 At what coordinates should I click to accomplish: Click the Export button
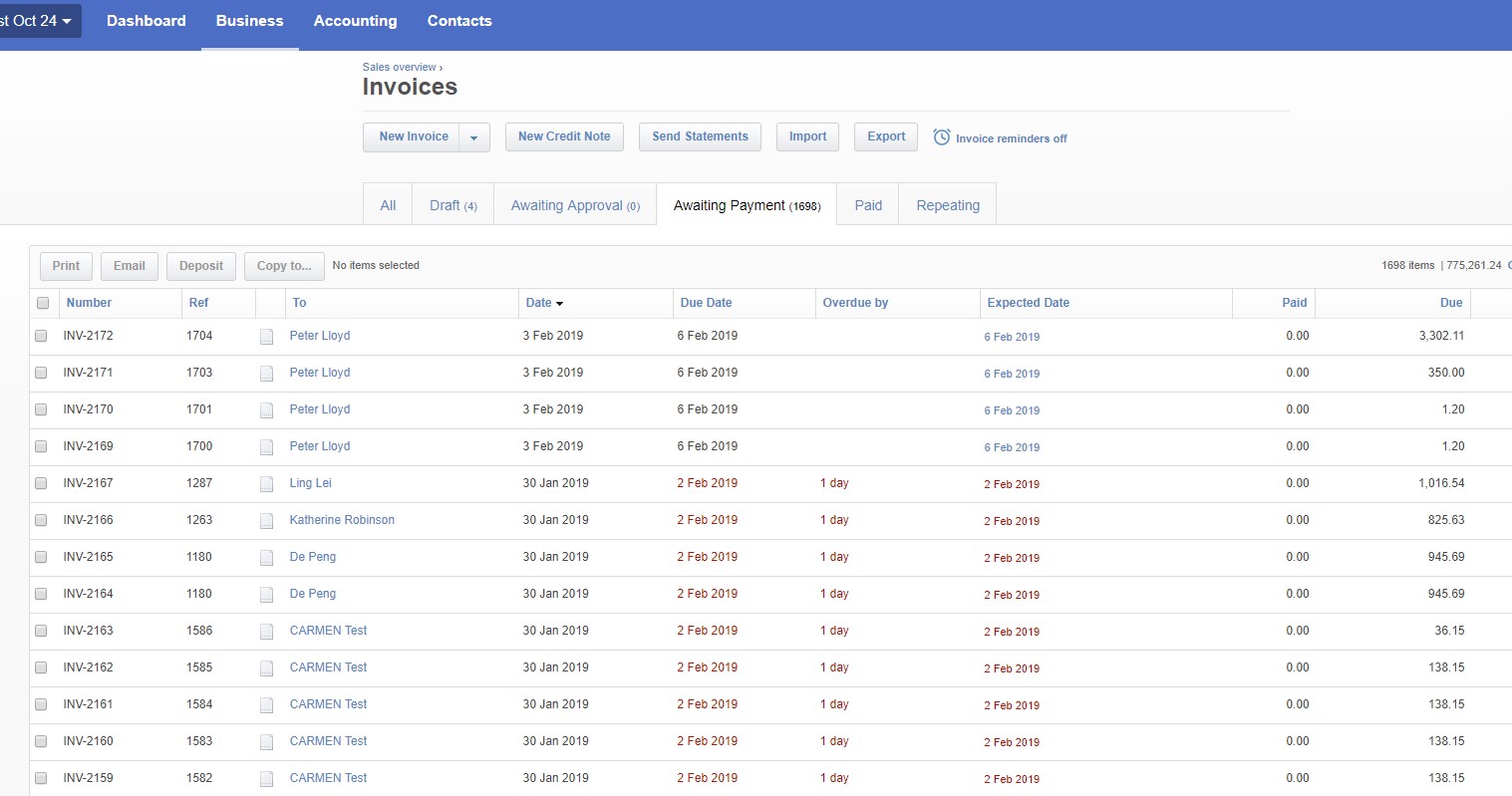point(886,137)
